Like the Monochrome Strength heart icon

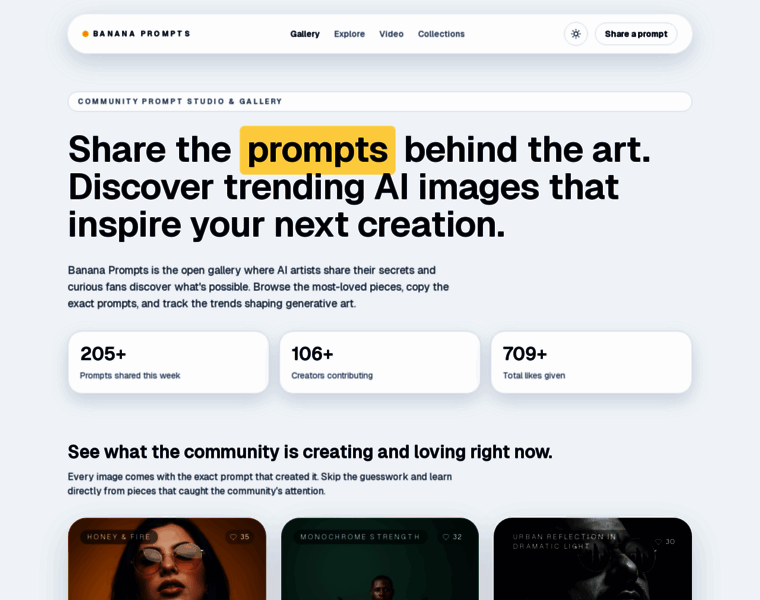(446, 537)
